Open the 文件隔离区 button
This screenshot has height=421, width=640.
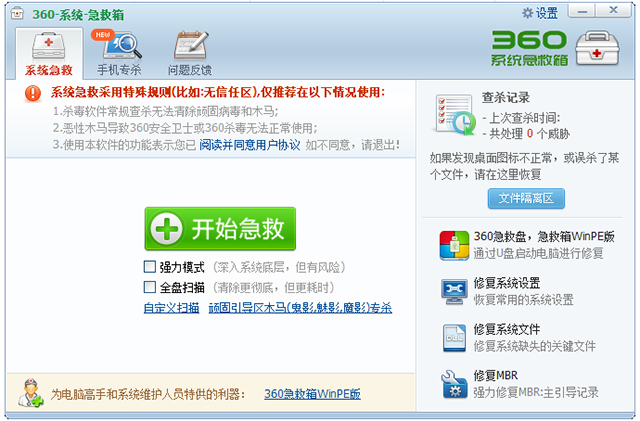pos(526,198)
